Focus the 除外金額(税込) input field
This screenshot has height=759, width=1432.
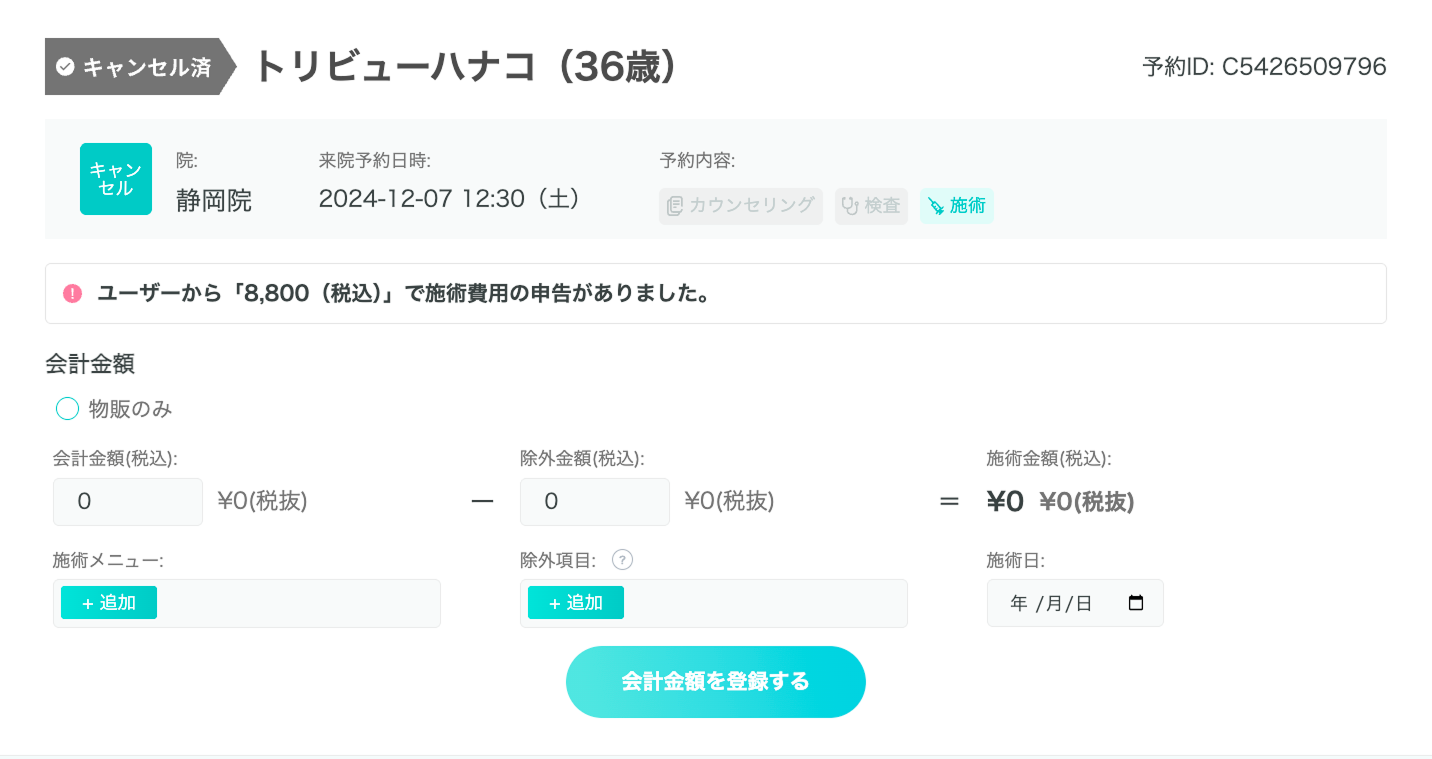(595, 501)
